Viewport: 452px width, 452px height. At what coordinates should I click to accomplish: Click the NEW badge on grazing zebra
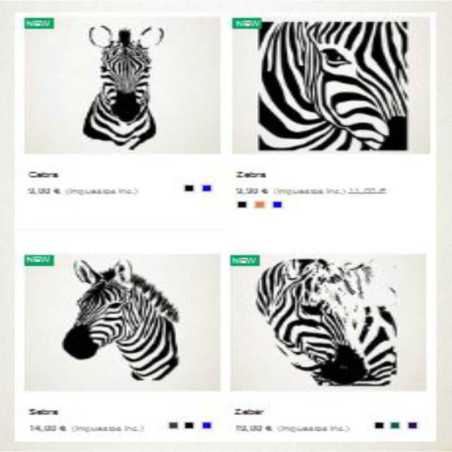click(x=245, y=260)
